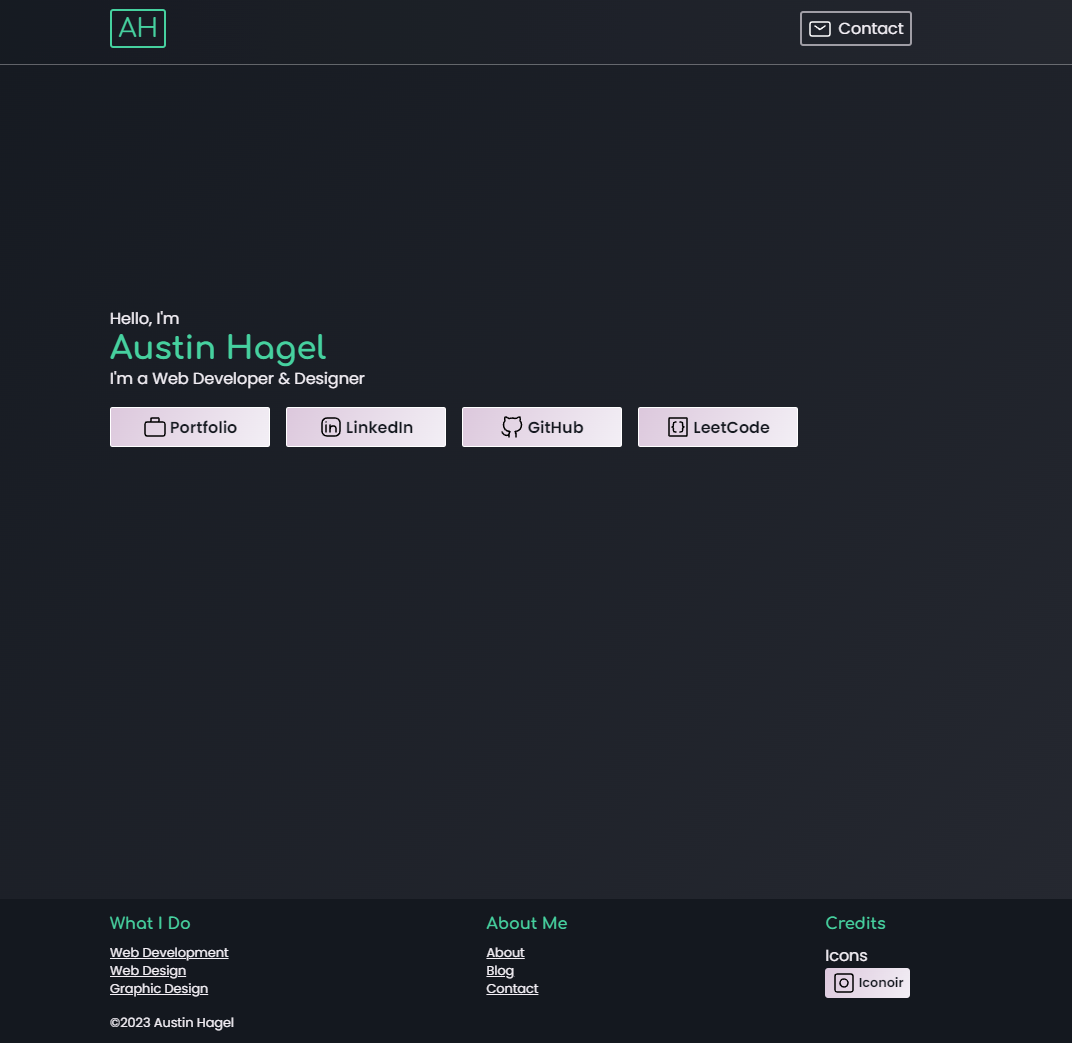Click the Contact link in the footer
This screenshot has width=1072, height=1043.
point(512,988)
